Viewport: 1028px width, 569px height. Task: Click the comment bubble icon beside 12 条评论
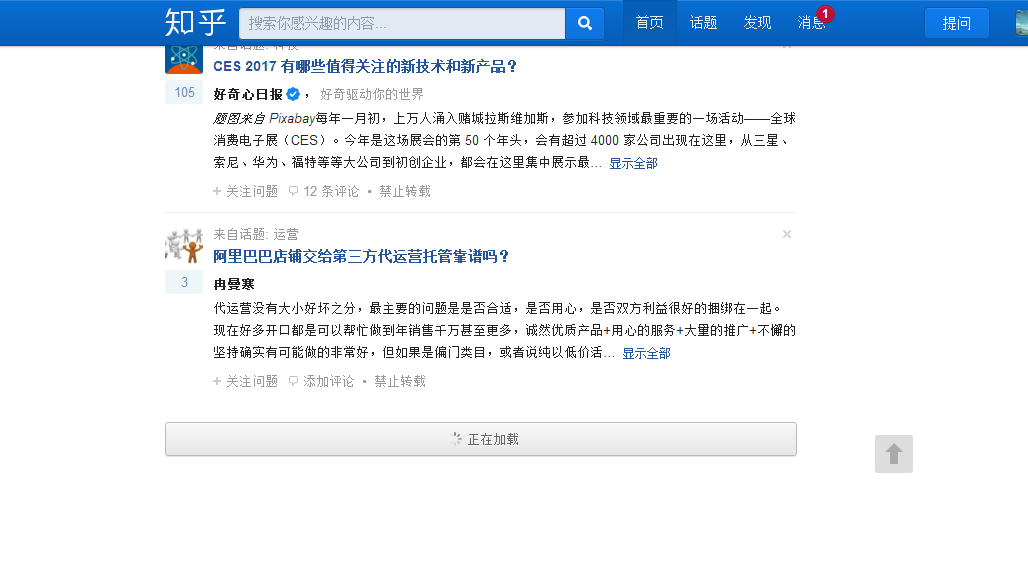294,191
